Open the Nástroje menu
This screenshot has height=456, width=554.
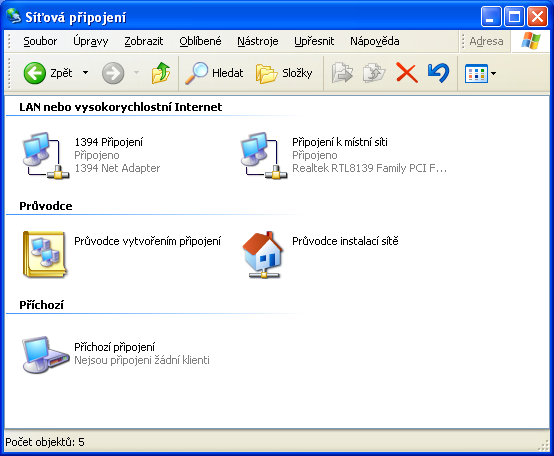pyautogui.click(x=258, y=41)
